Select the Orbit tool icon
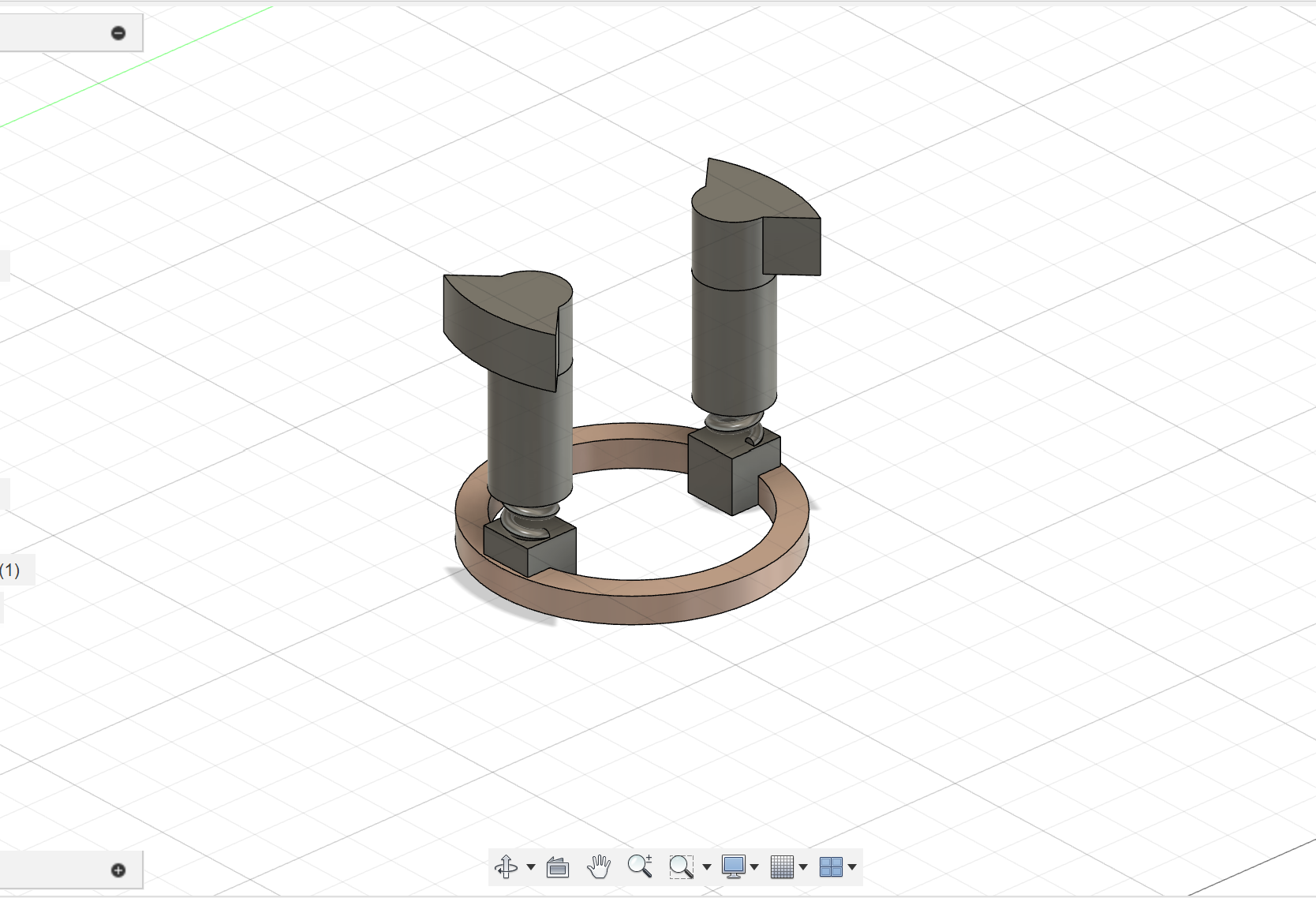 coord(506,867)
